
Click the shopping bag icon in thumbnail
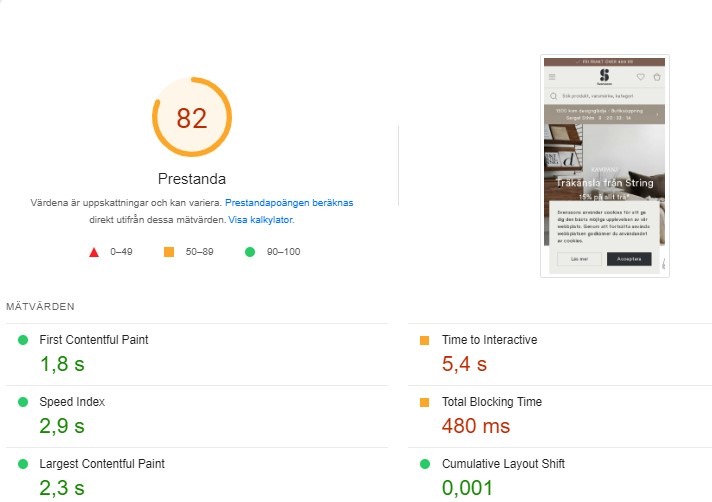[x=657, y=77]
